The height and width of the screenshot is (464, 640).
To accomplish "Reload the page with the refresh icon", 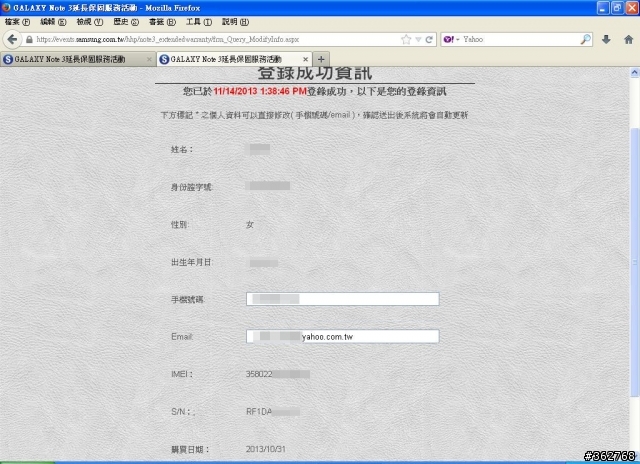I will coord(429,40).
